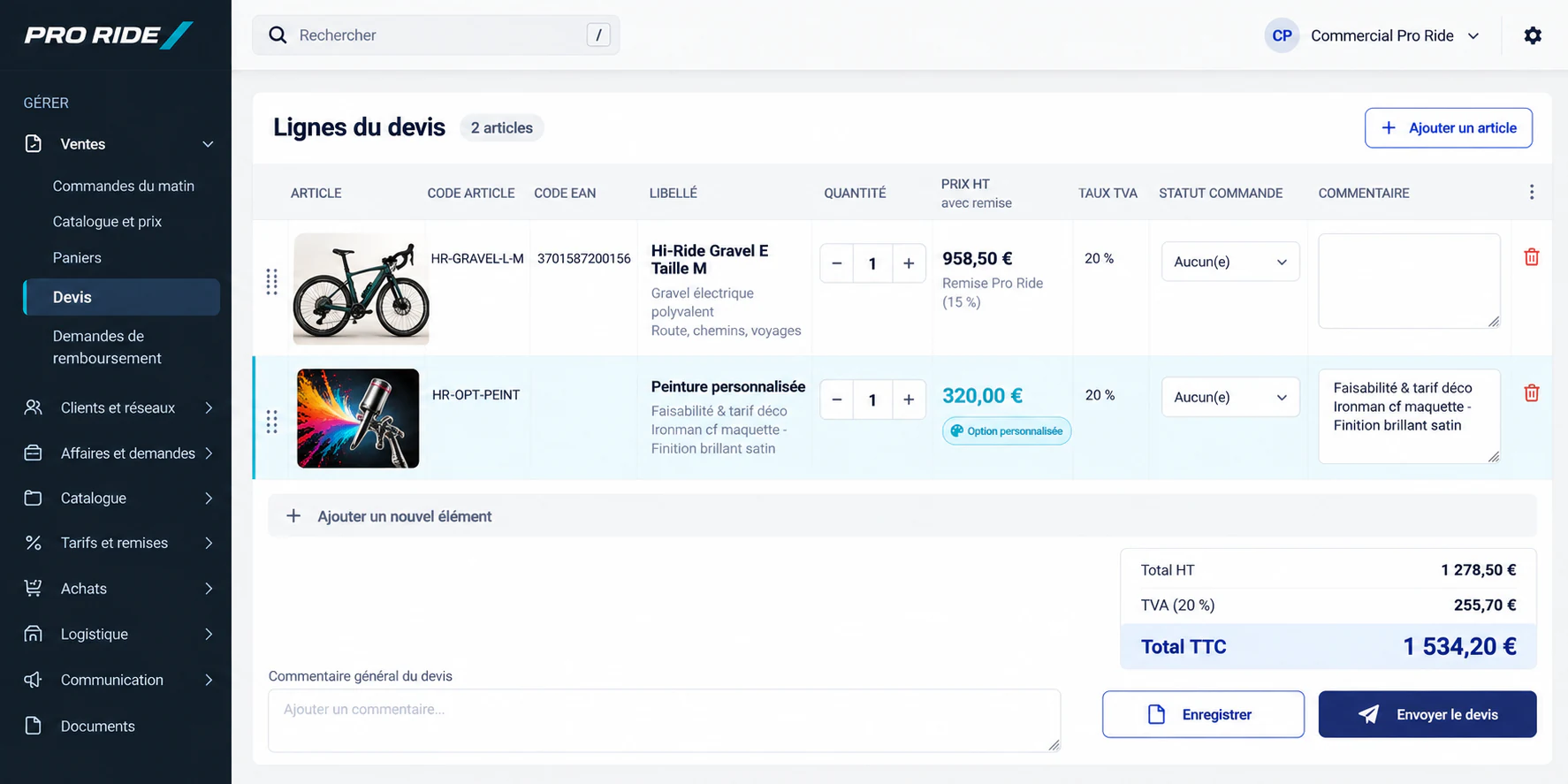Click the search magnifier icon
Viewport: 1568px width, 784px height.
pyautogui.click(x=278, y=35)
